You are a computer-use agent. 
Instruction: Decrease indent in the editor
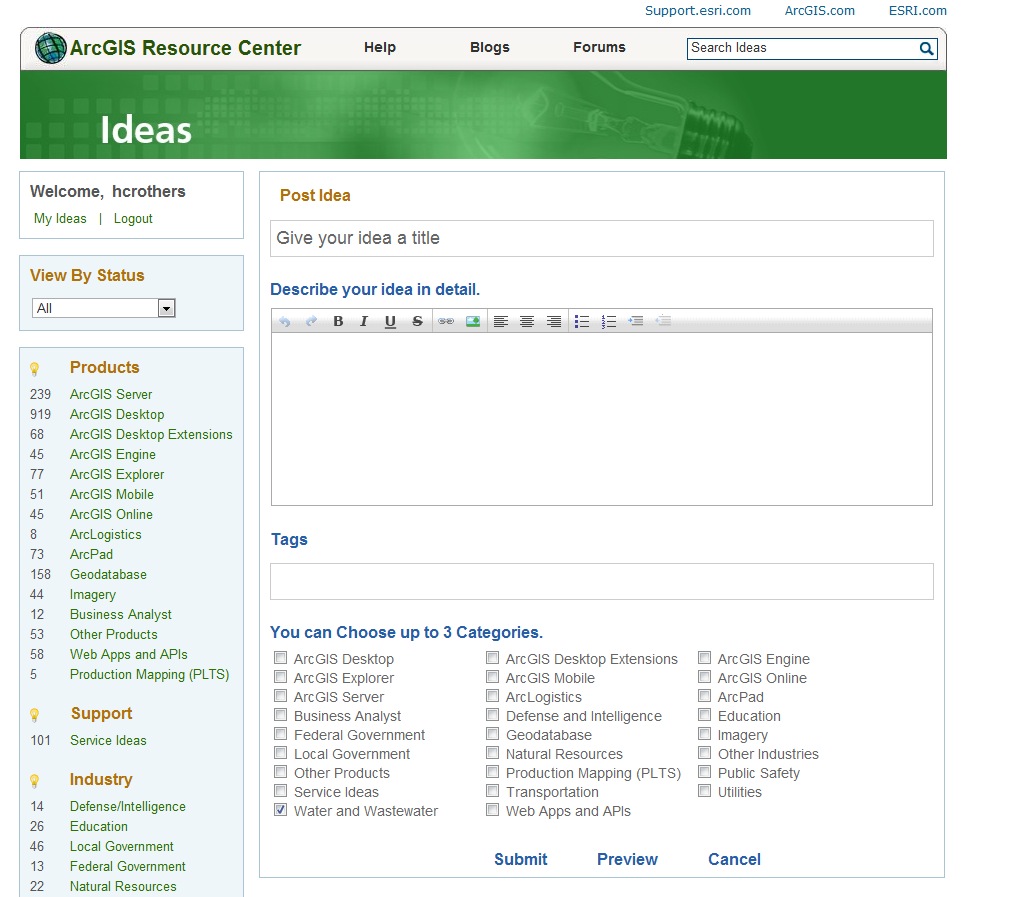click(663, 321)
